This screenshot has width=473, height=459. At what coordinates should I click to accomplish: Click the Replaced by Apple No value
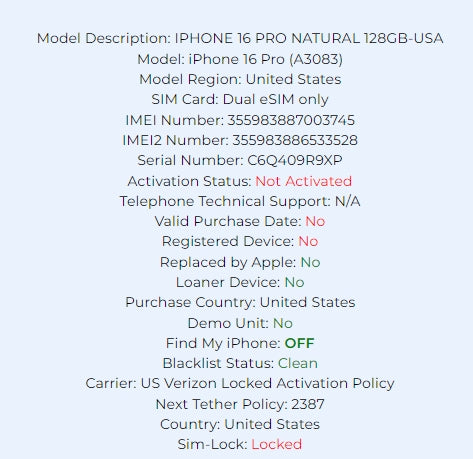[x=310, y=262]
